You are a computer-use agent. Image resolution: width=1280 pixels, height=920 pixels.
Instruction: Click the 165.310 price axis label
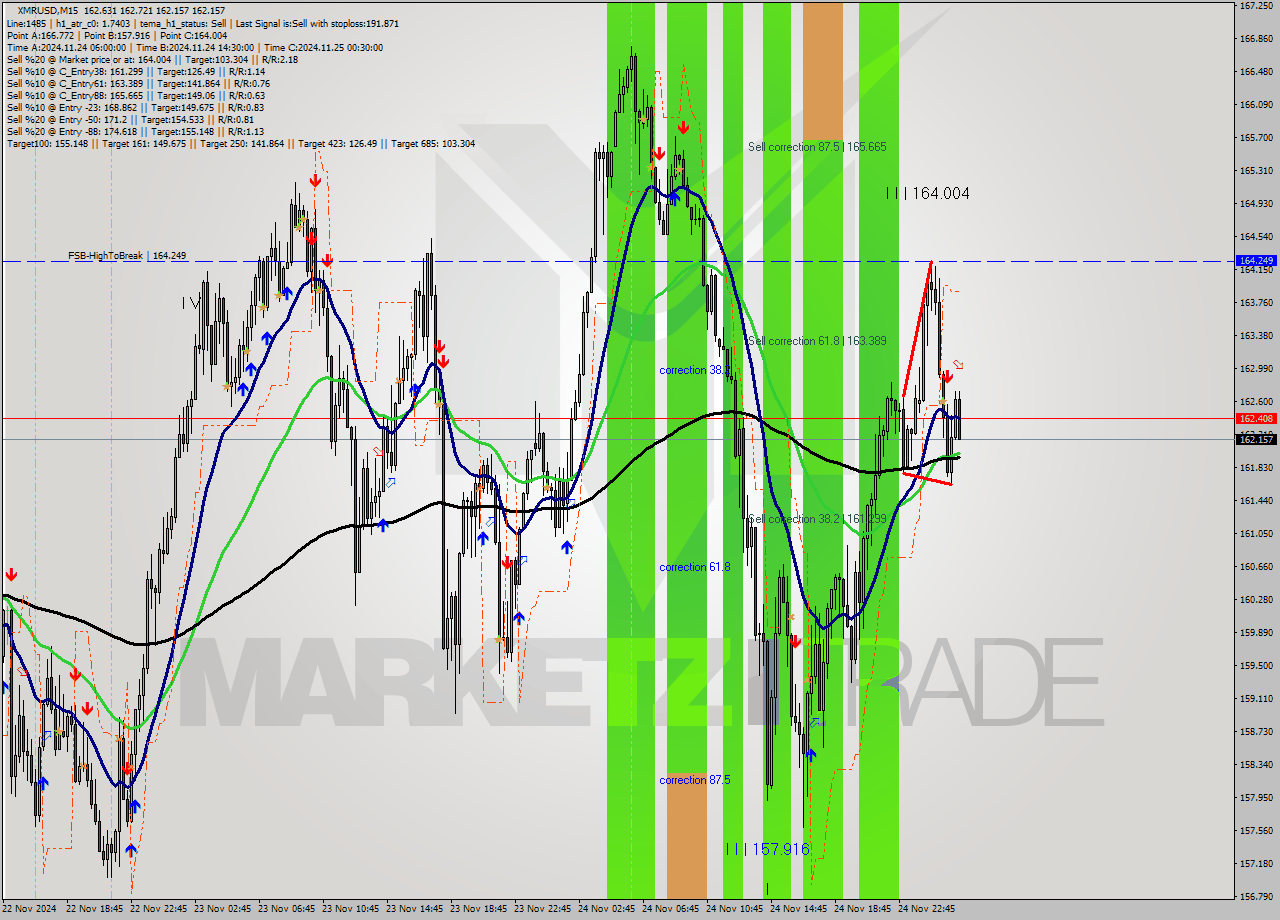pos(1256,171)
